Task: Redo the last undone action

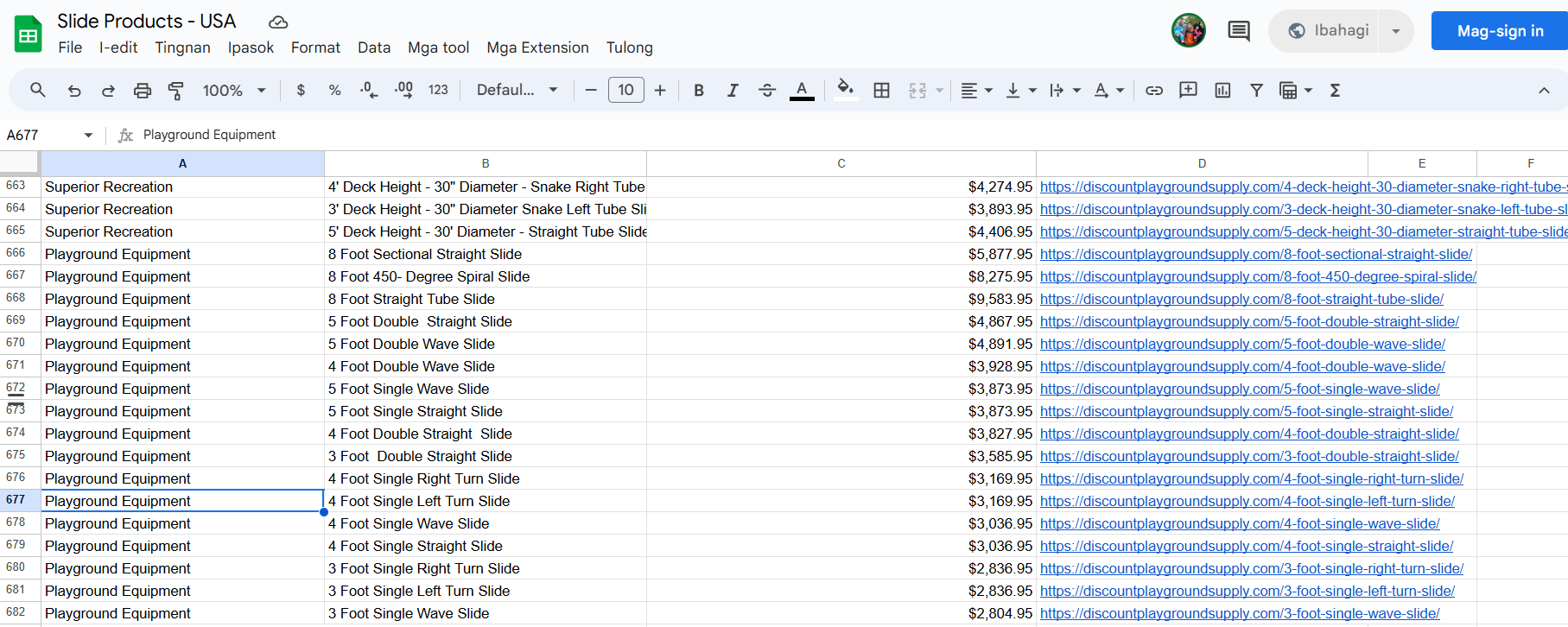Action: pyautogui.click(x=108, y=90)
